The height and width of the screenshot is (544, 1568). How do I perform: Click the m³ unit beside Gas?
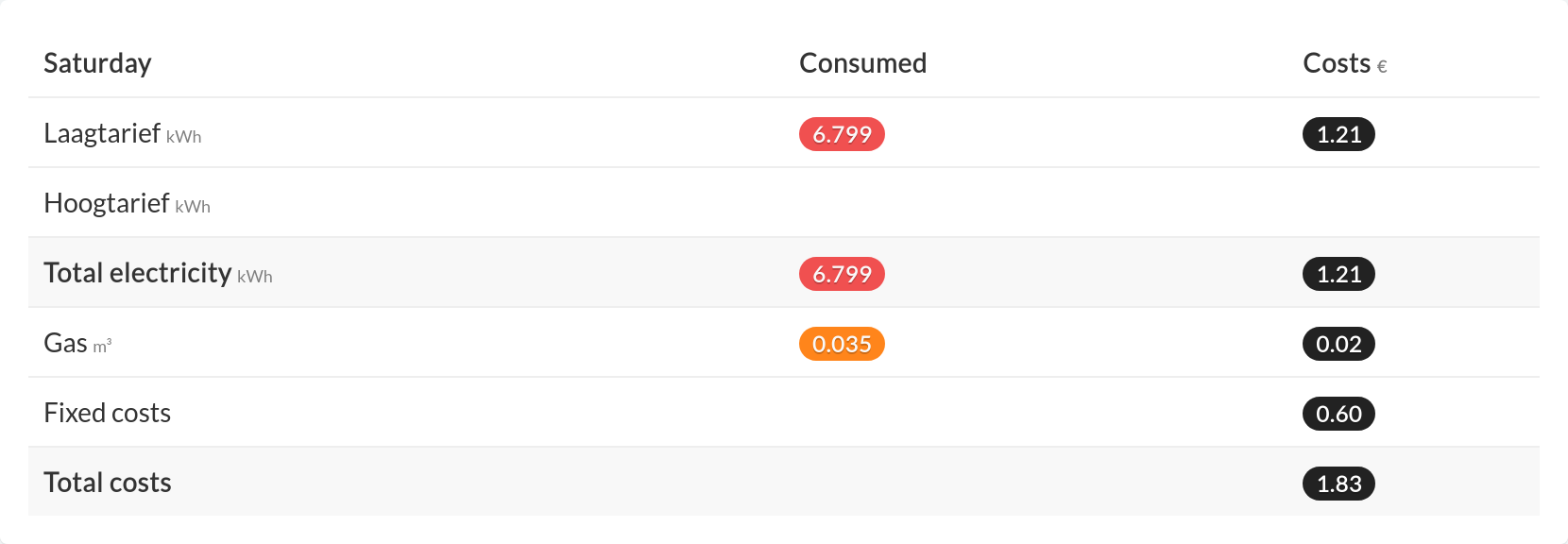[x=102, y=347]
